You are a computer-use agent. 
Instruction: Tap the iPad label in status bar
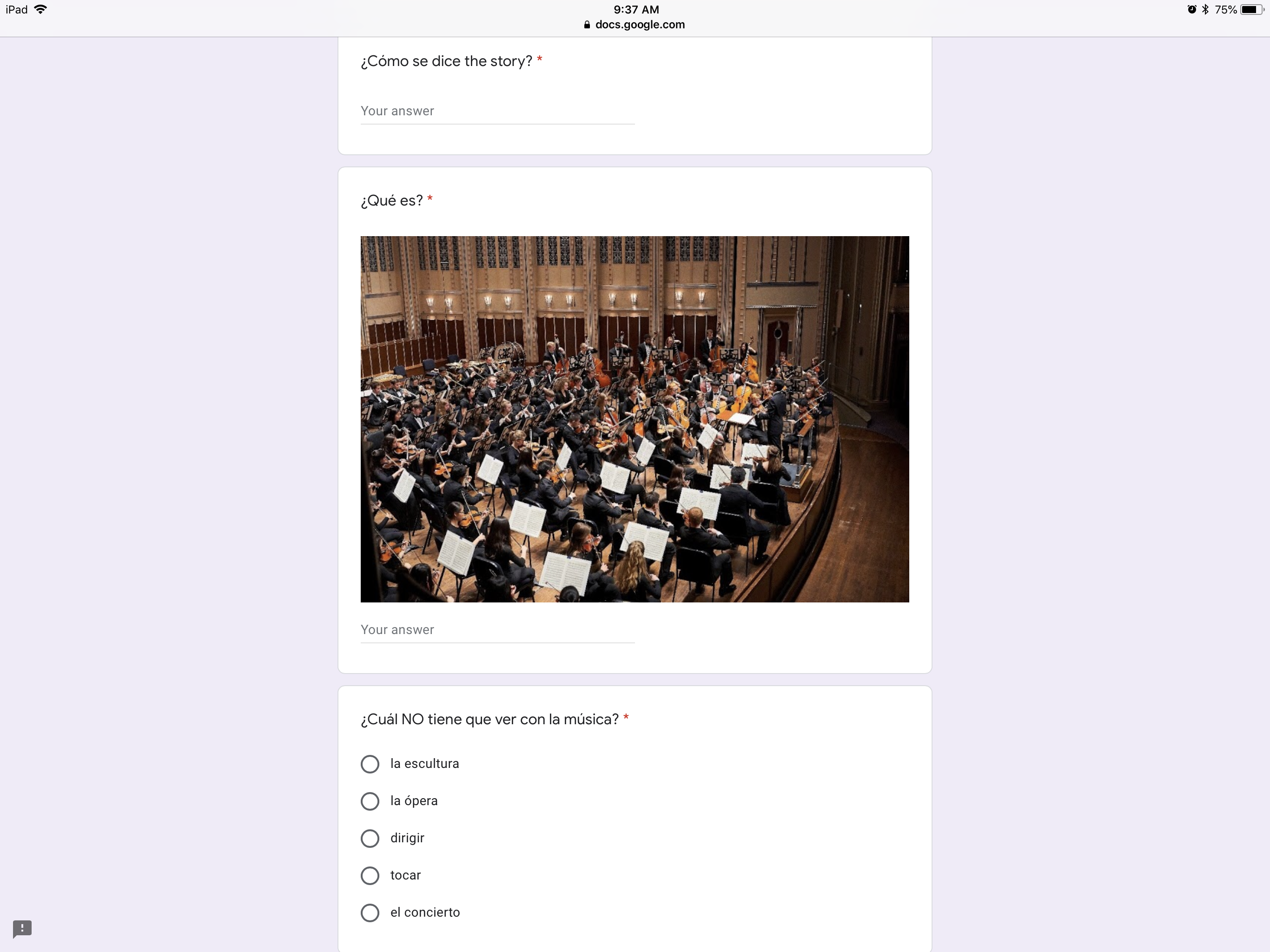[x=17, y=9]
